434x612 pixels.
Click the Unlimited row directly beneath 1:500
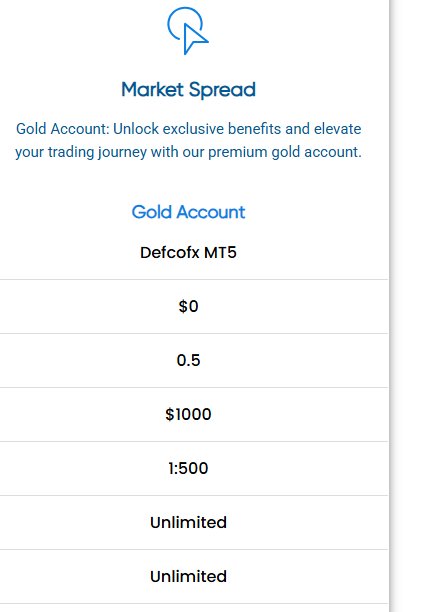tap(189, 523)
